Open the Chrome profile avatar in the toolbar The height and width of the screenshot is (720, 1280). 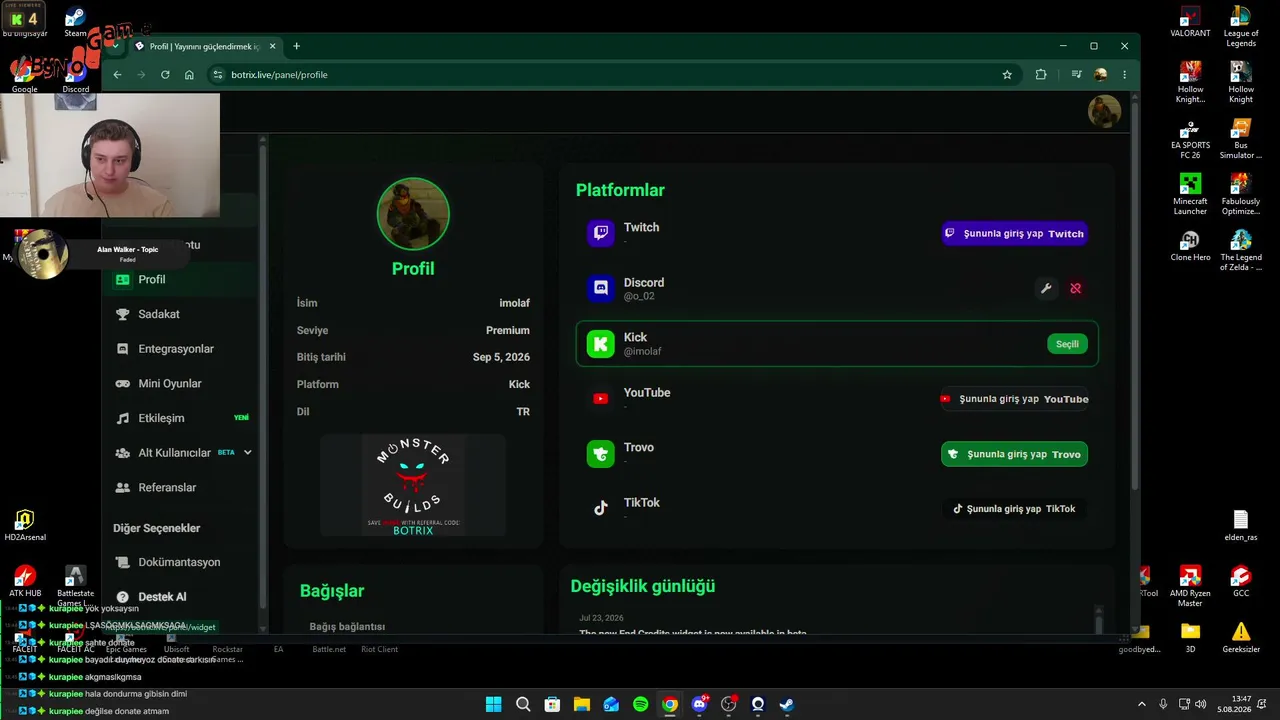(x=1101, y=74)
